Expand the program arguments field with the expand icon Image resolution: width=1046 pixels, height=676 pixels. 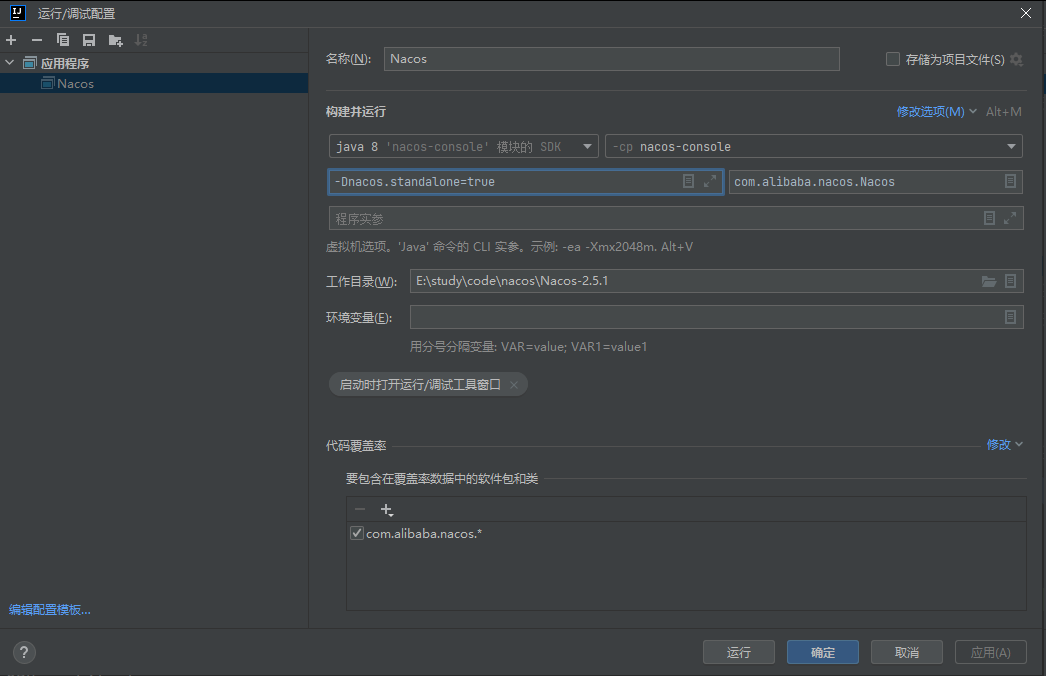click(1010, 218)
